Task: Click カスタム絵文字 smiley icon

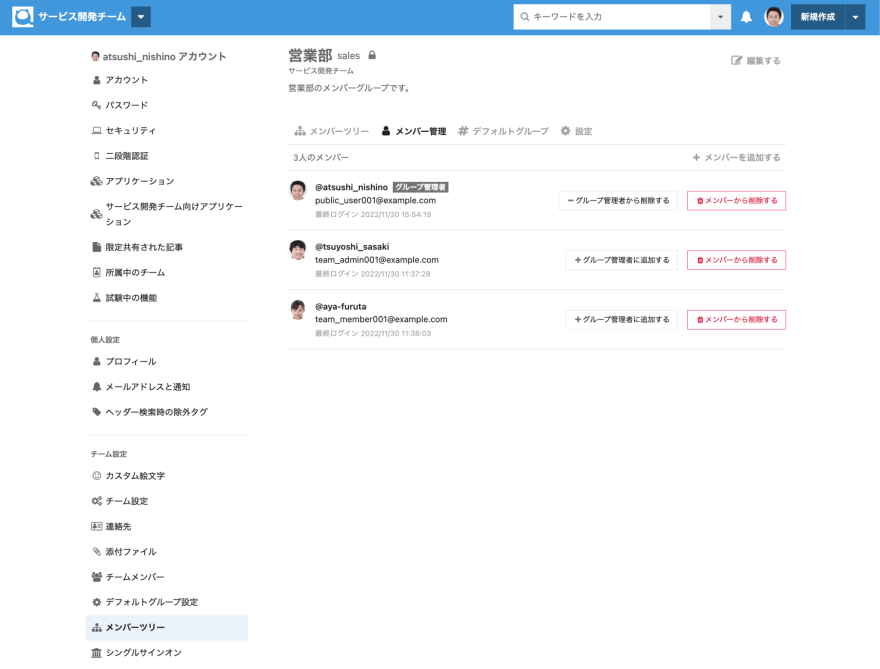Action: [x=97, y=476]
